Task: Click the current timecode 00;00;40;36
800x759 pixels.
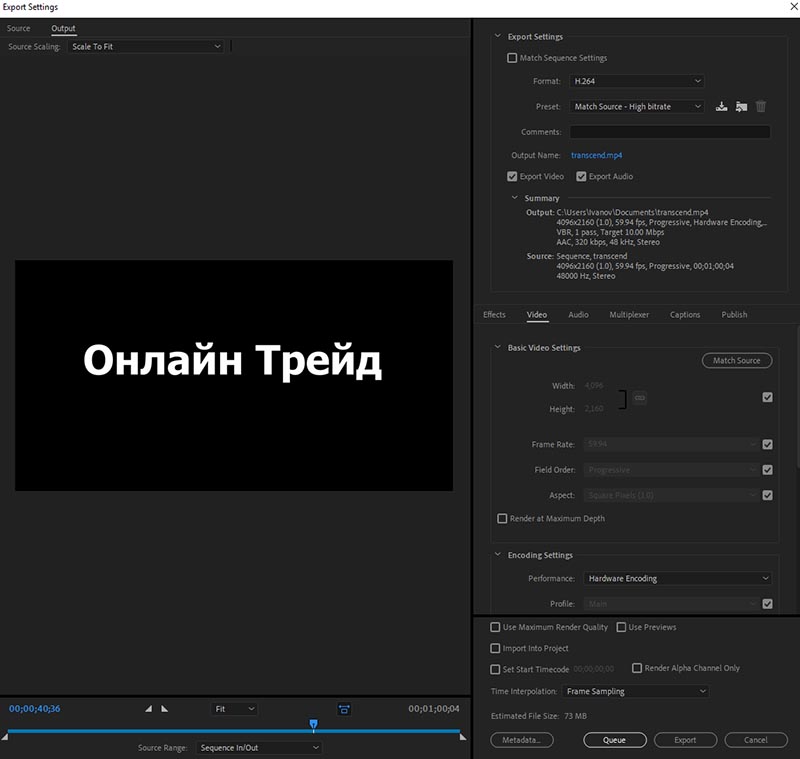Action: pyautogui.click(x=35, y=708)
